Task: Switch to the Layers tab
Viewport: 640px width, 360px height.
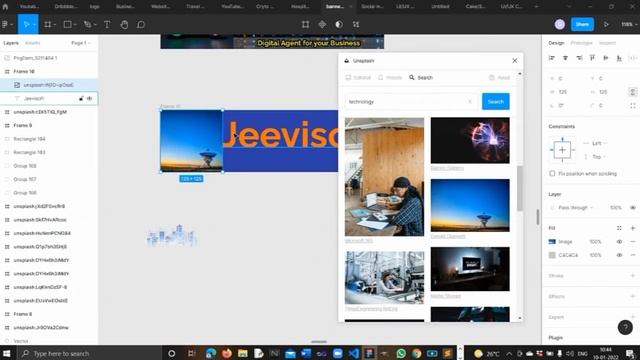Action: [x=11, y=43]
